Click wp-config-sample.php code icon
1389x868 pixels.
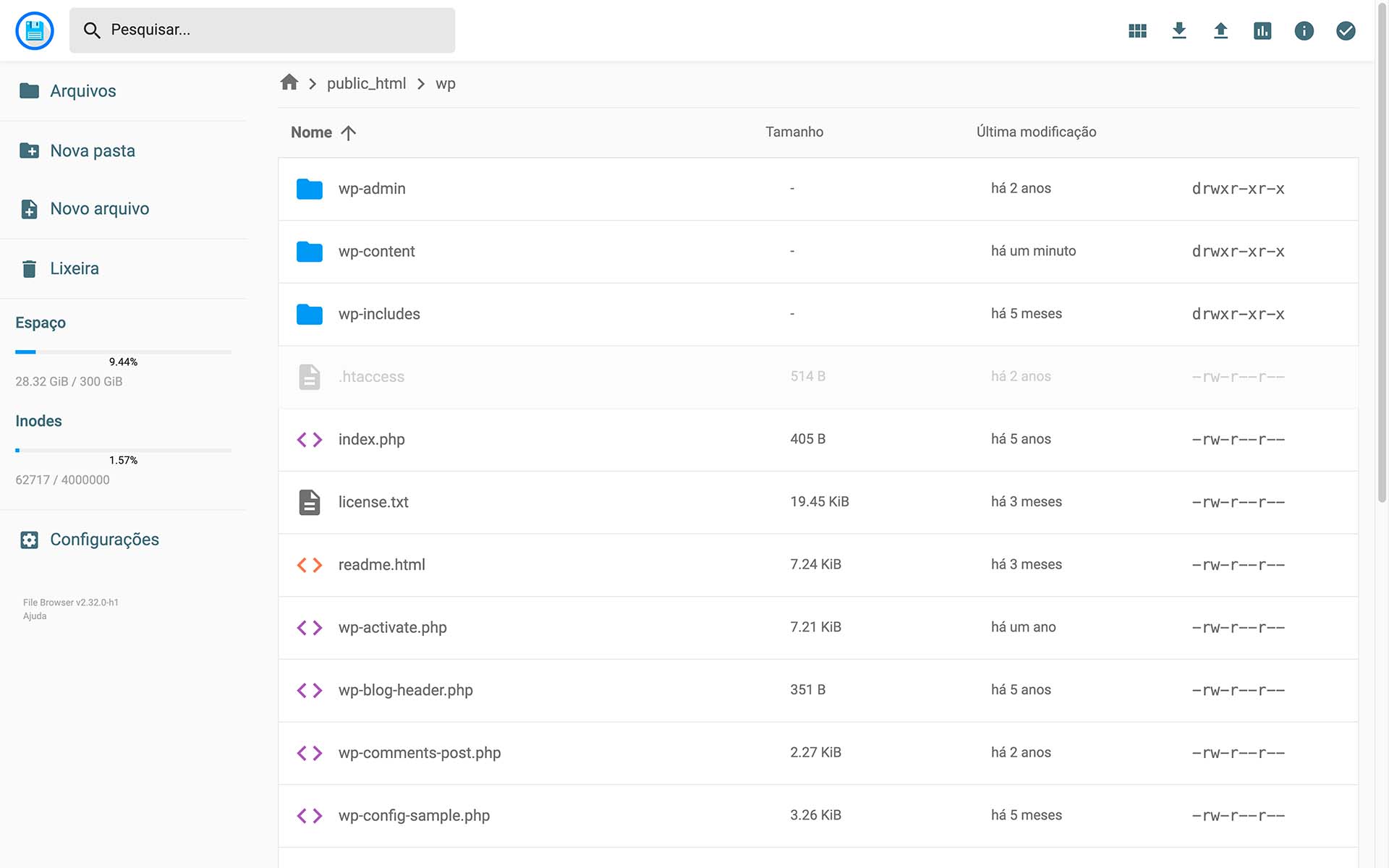310,816
